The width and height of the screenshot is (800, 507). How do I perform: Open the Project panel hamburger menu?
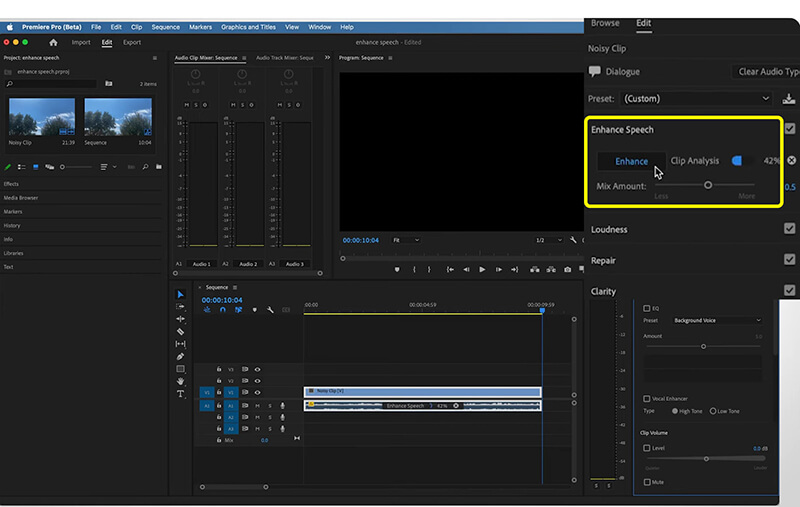click(x=155, y=58)
